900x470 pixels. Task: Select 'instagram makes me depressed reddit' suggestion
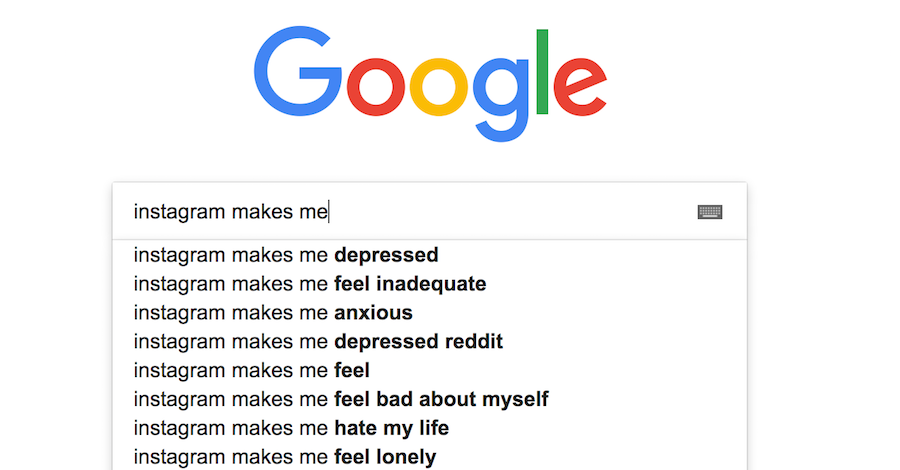[430, 341]
